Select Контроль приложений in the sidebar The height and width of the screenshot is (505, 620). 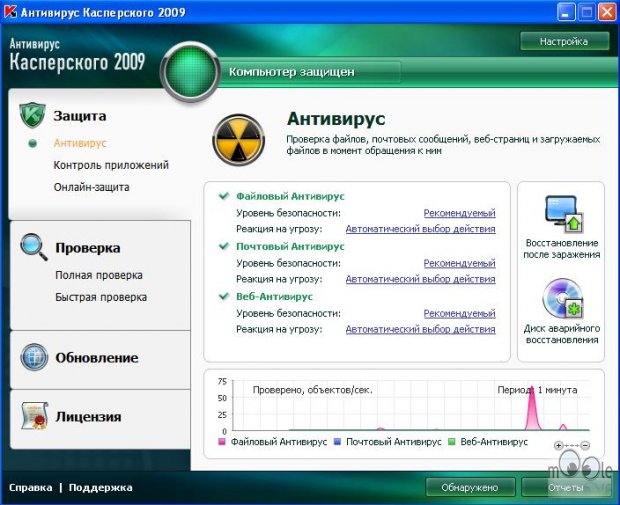click(111, 165)
